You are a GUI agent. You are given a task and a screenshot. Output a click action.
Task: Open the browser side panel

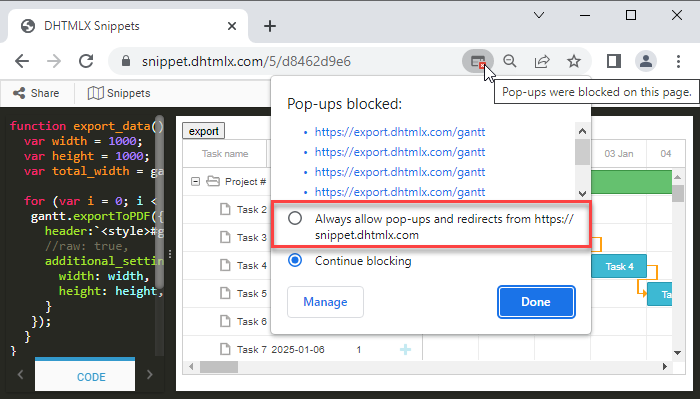point(614,61)
